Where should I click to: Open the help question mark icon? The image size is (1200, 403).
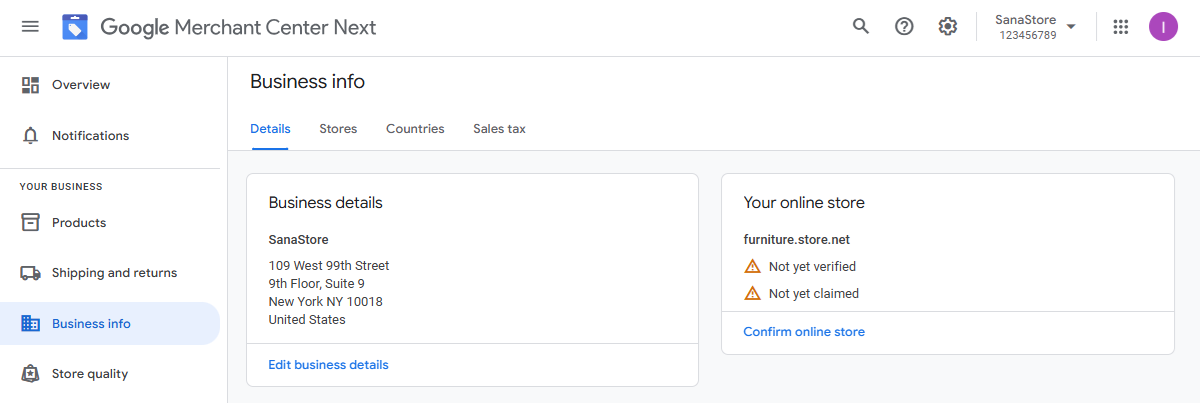pos(904,26)
